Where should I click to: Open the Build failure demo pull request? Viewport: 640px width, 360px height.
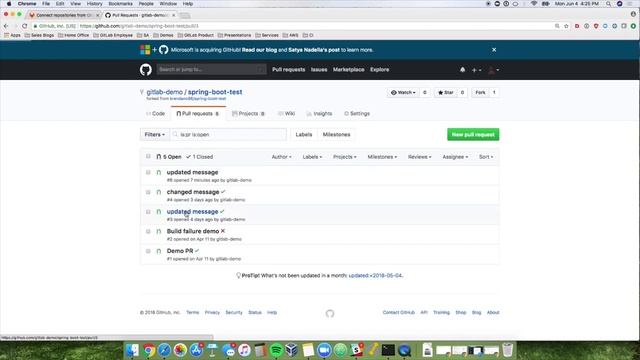[193, 231]
